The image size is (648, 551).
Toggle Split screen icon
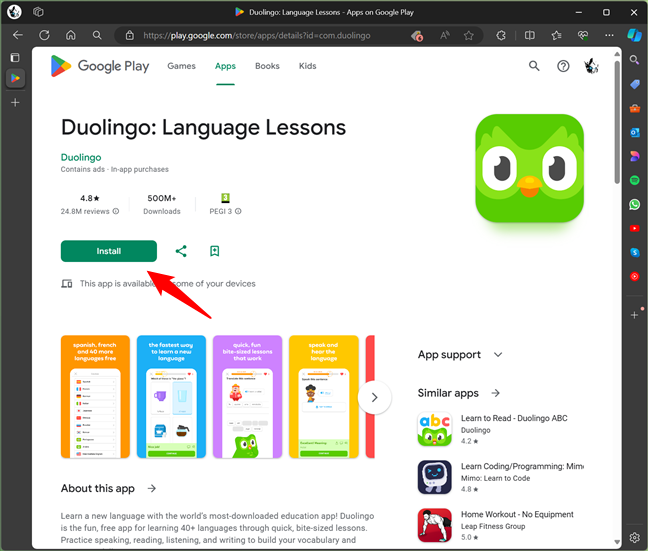point(529,36)
